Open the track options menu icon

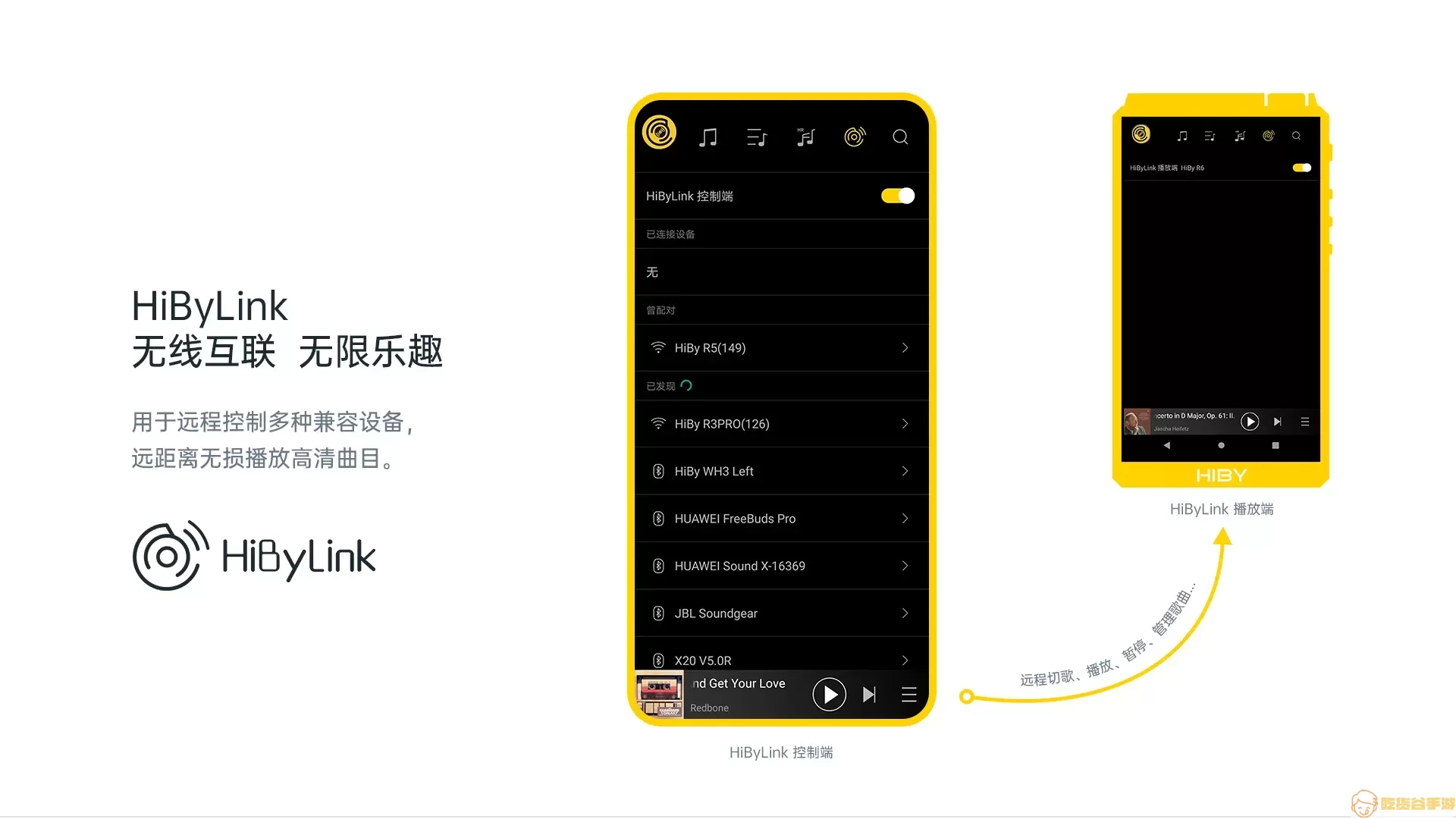coord(907,694)
